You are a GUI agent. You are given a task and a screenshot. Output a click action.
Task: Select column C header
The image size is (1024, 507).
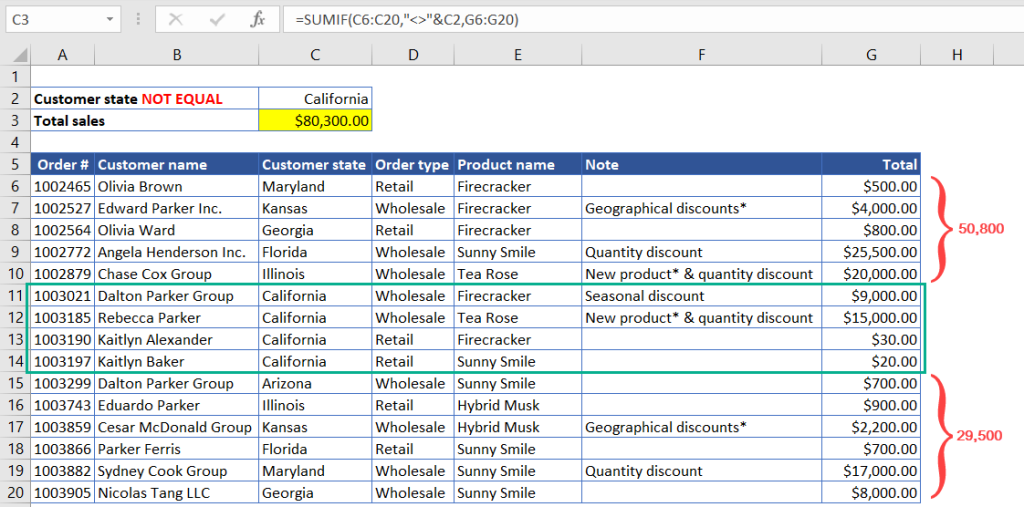315,55
